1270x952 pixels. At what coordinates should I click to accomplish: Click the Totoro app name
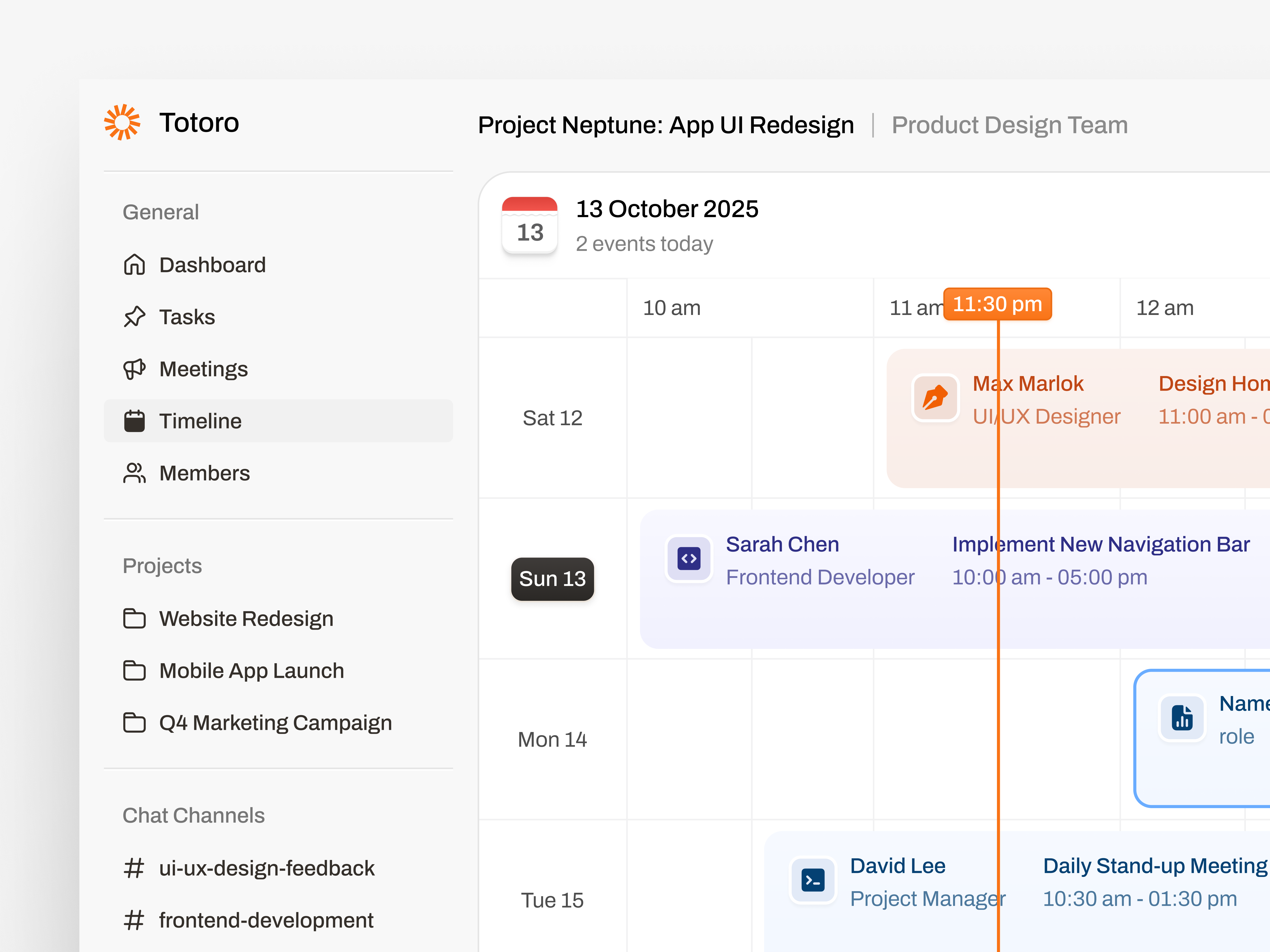point(199,122)
